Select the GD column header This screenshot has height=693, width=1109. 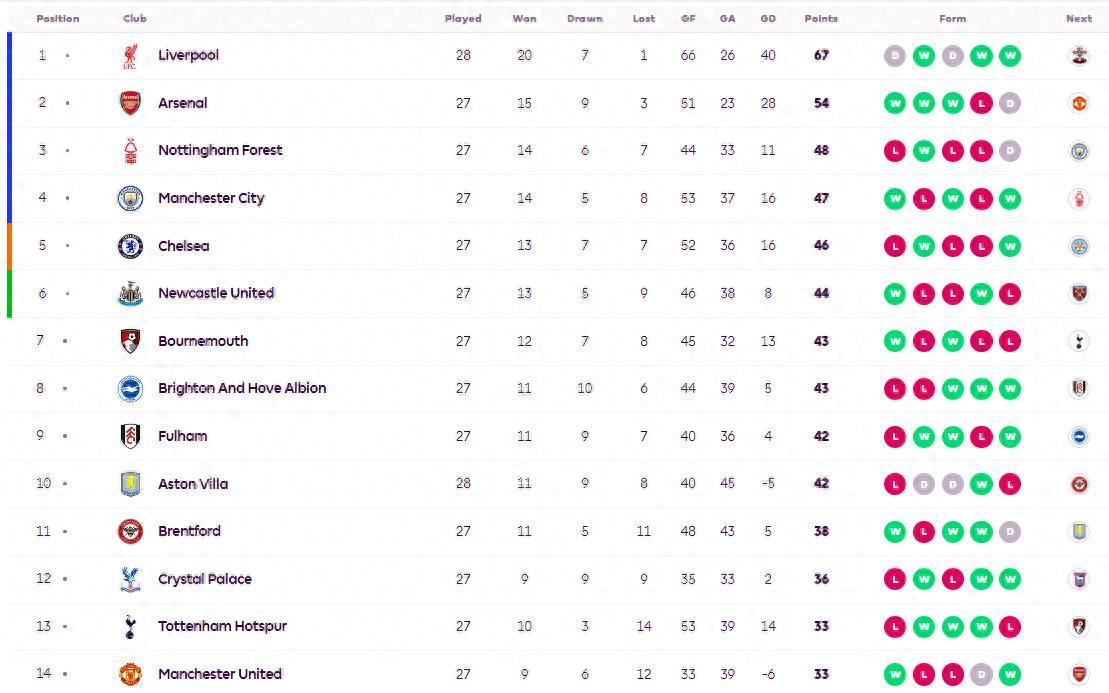click(x=768, y=18)
